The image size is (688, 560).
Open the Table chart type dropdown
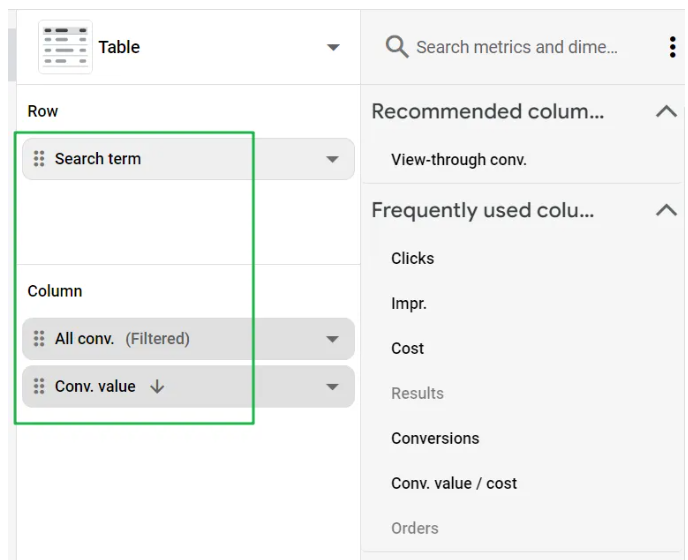[x=333, y=47]
